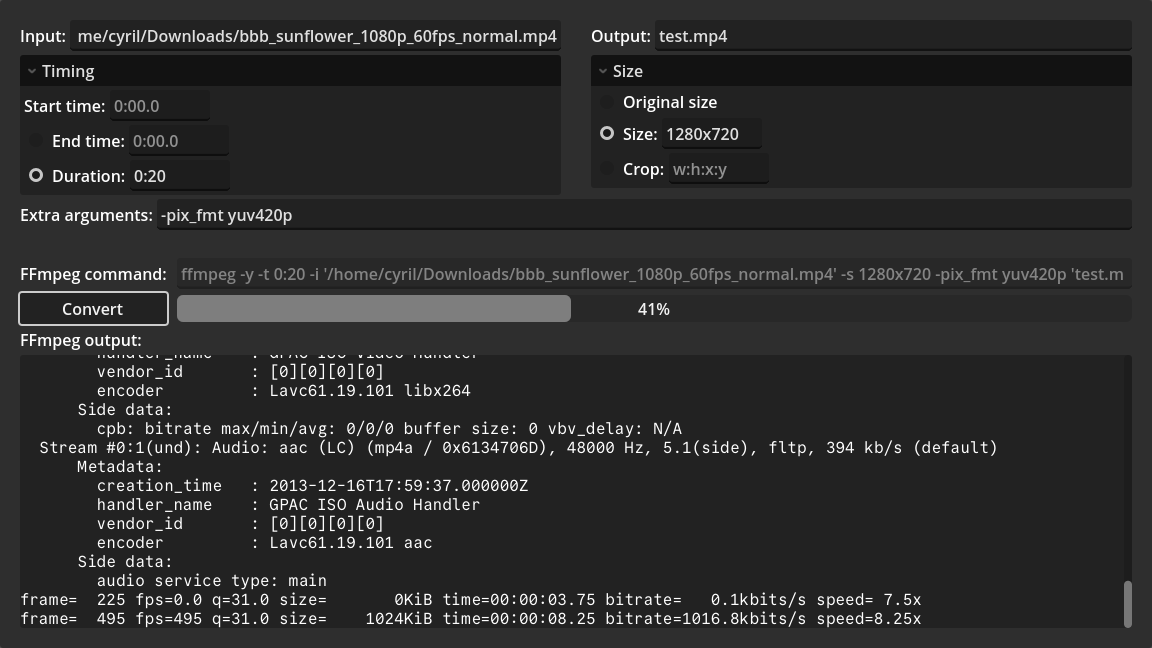
Task: Click the Start time field
Action: (158, 106)
